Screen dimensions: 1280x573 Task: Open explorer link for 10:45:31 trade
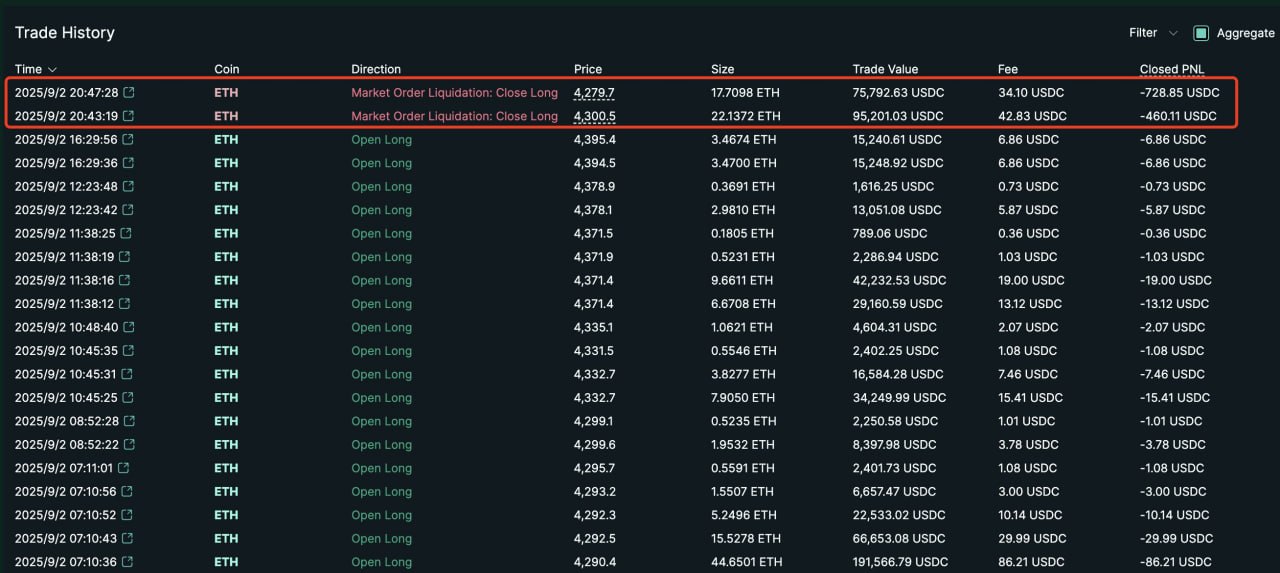point(126,374)
